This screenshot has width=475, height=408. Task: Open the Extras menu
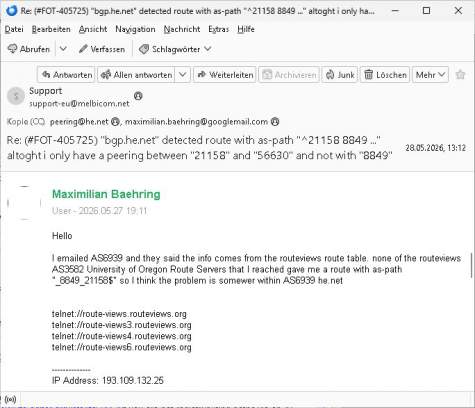tap(219, 29)
